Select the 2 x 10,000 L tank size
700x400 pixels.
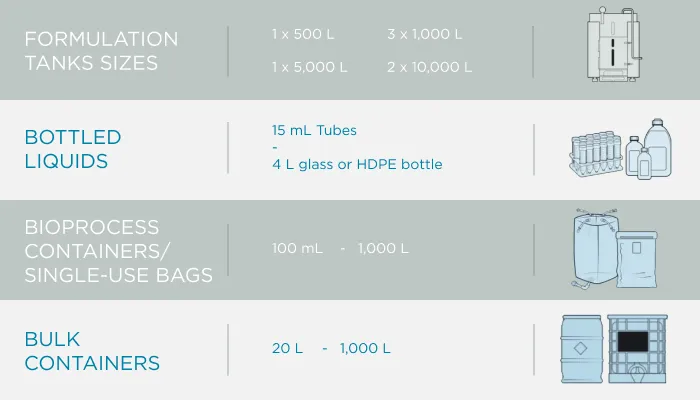click(x=429, y=67)
